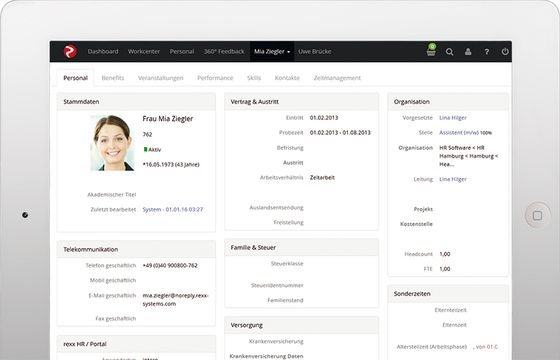Viewport: 560px width, 360px height.
Task: Open the System - 01.01.16 03:27 link
Action: [172, 209]
